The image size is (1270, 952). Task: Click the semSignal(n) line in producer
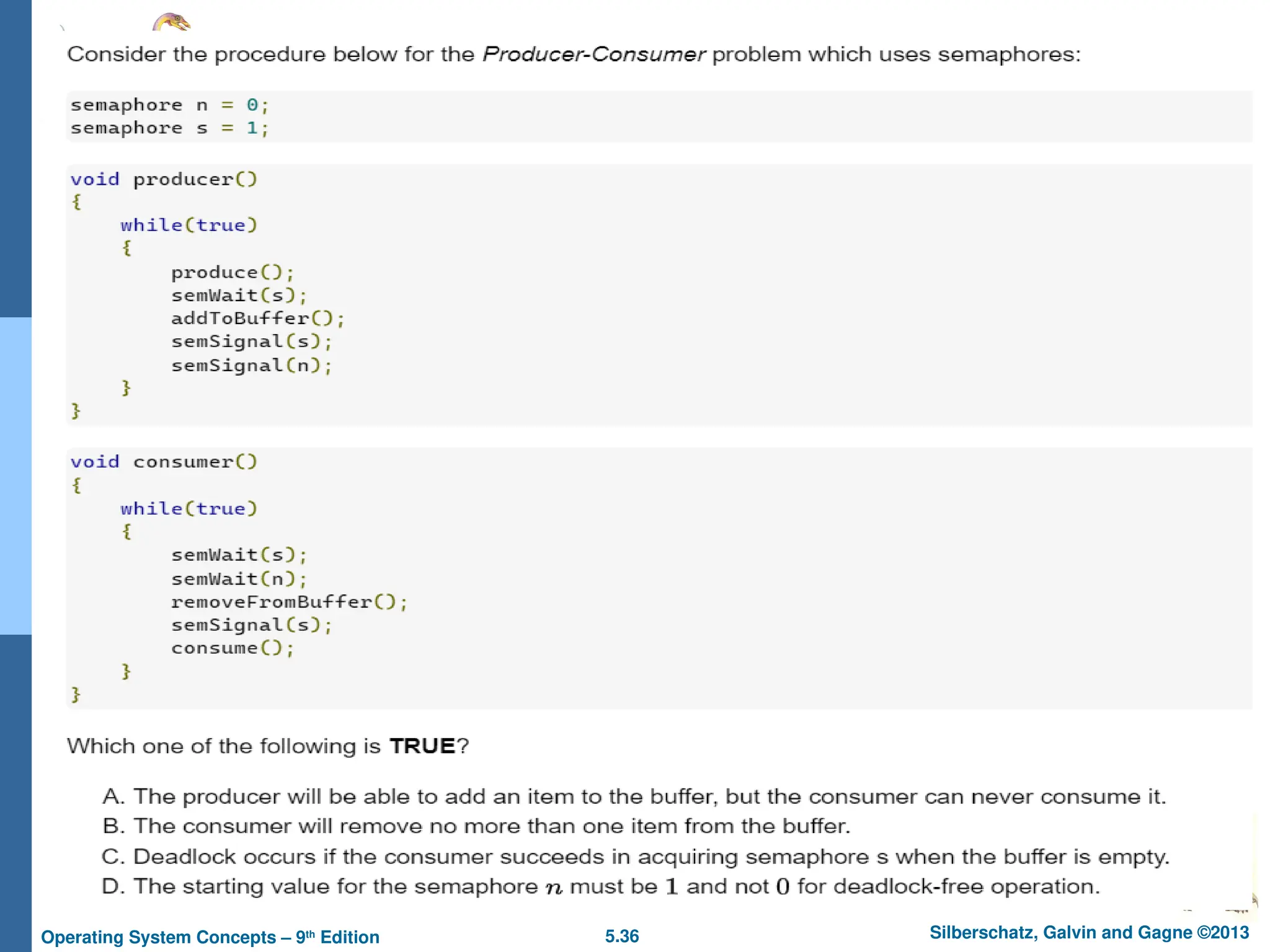pyautogui.click(x=251, y=365)
